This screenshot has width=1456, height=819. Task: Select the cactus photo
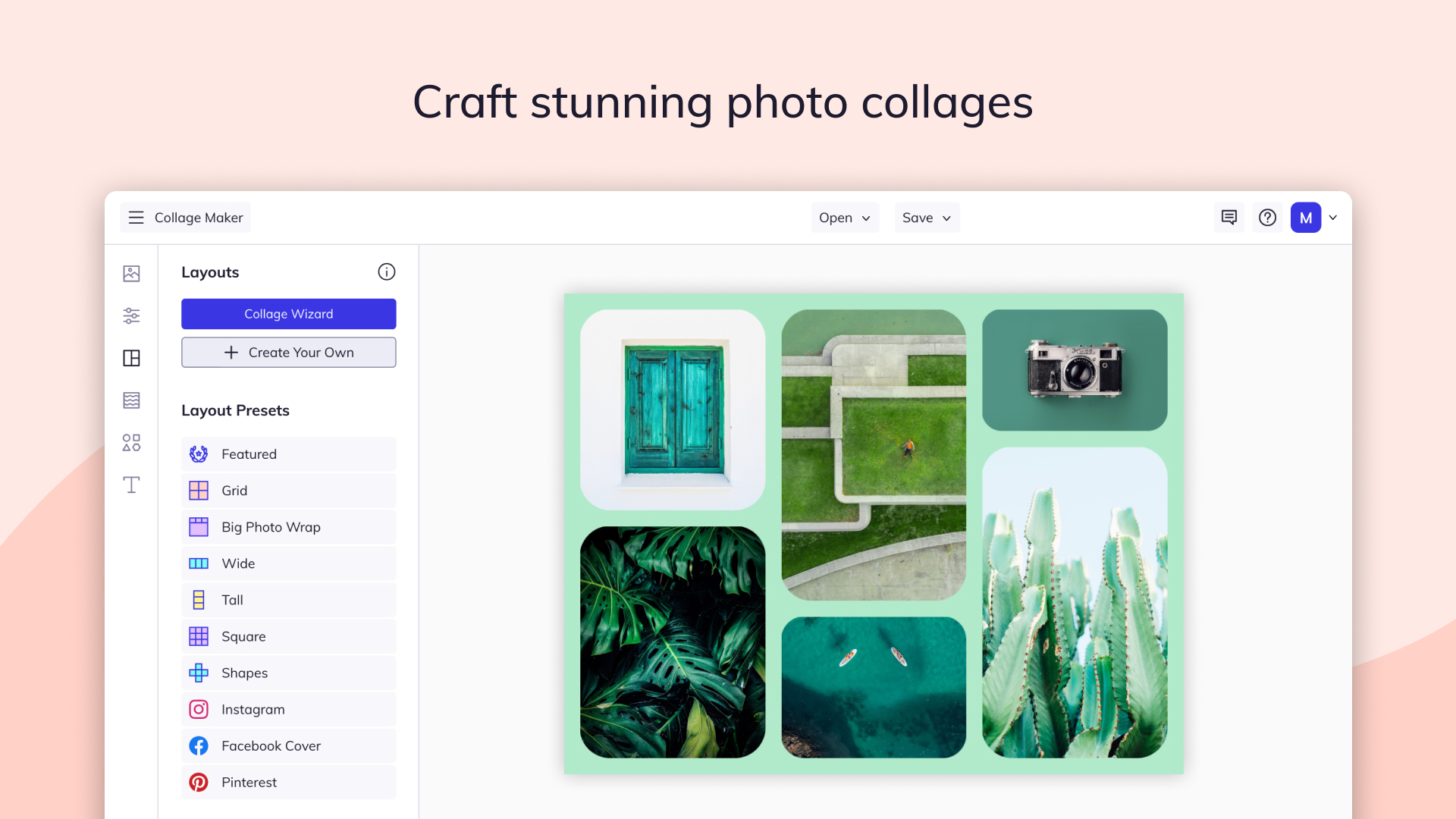(1075, 603)
